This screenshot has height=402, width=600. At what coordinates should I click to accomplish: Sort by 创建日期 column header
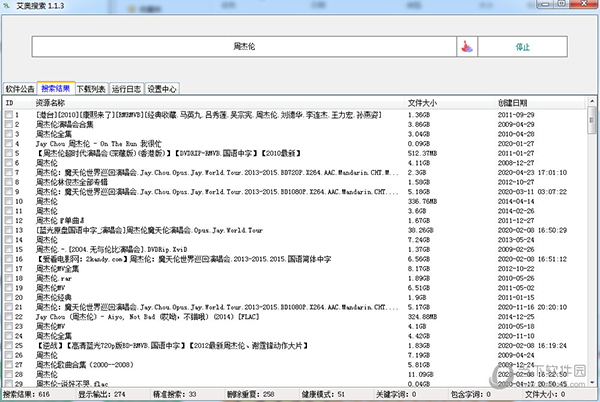pyautogui.click(x=540, y=103)
